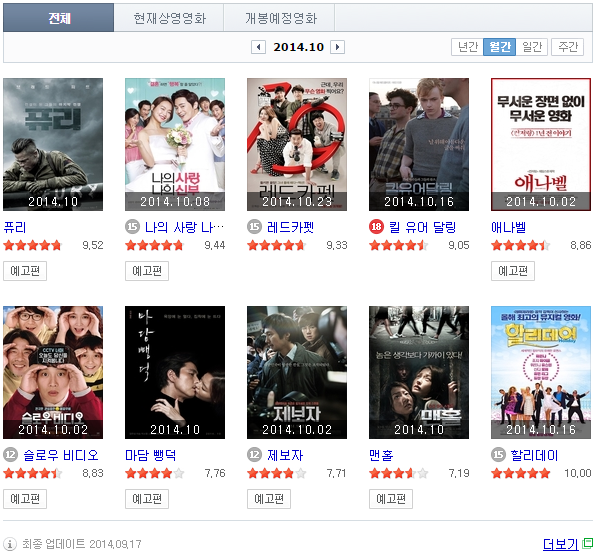595x557 pixels.
Task: Click the 퓨리 title link
Action: click(x=15, y=227)
